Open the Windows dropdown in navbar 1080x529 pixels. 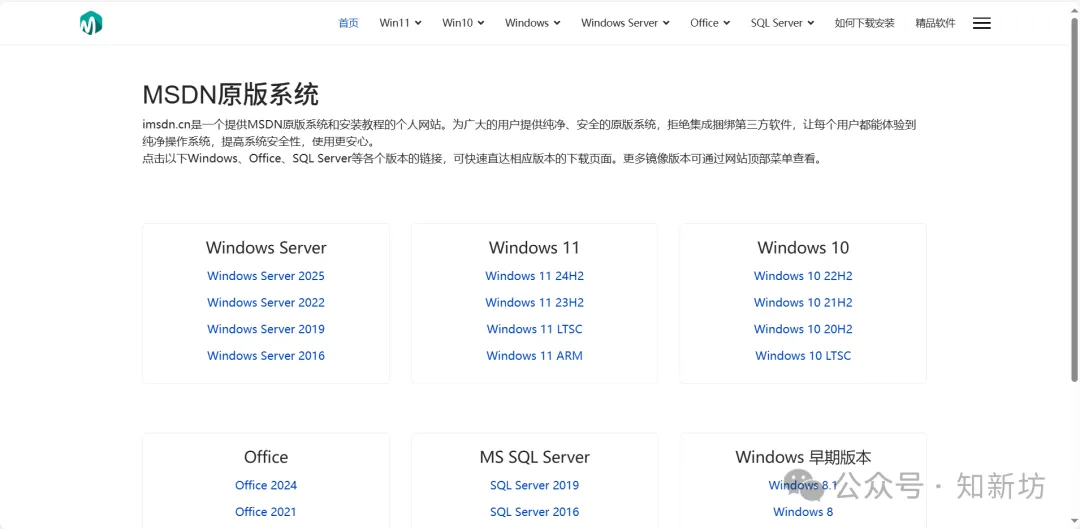[x=532, y=23]
